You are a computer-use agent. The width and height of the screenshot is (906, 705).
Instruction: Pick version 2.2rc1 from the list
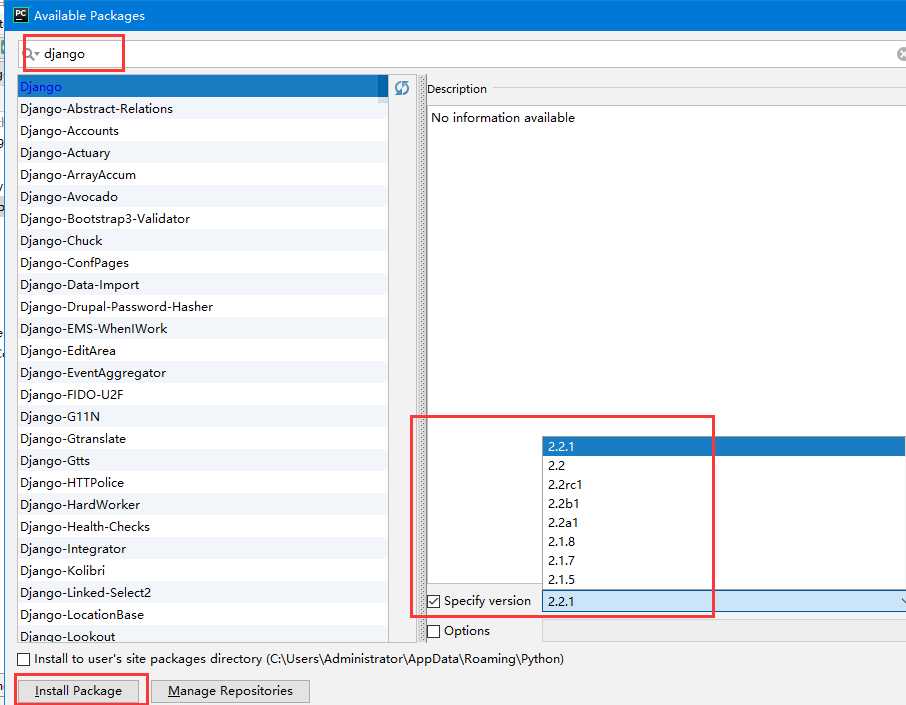pos(724,484)
